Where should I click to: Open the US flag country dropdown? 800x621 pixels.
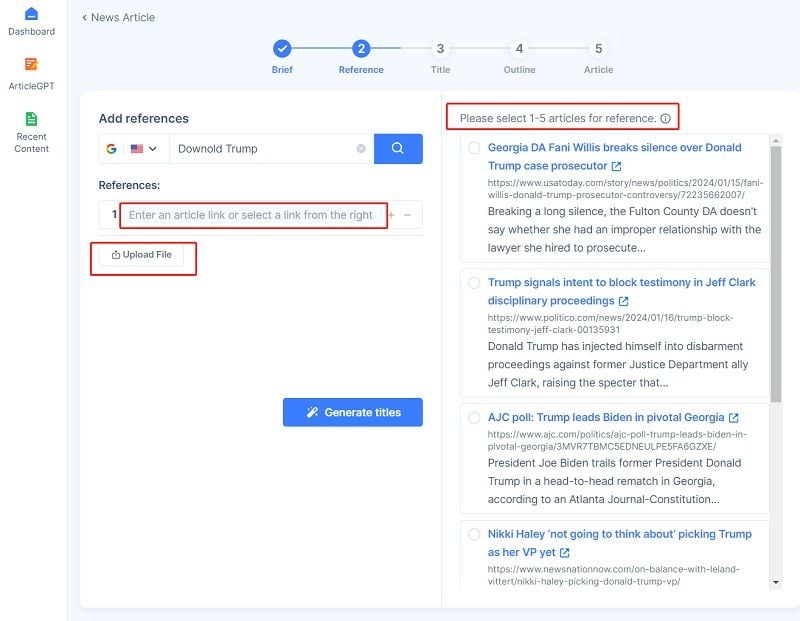143,148
